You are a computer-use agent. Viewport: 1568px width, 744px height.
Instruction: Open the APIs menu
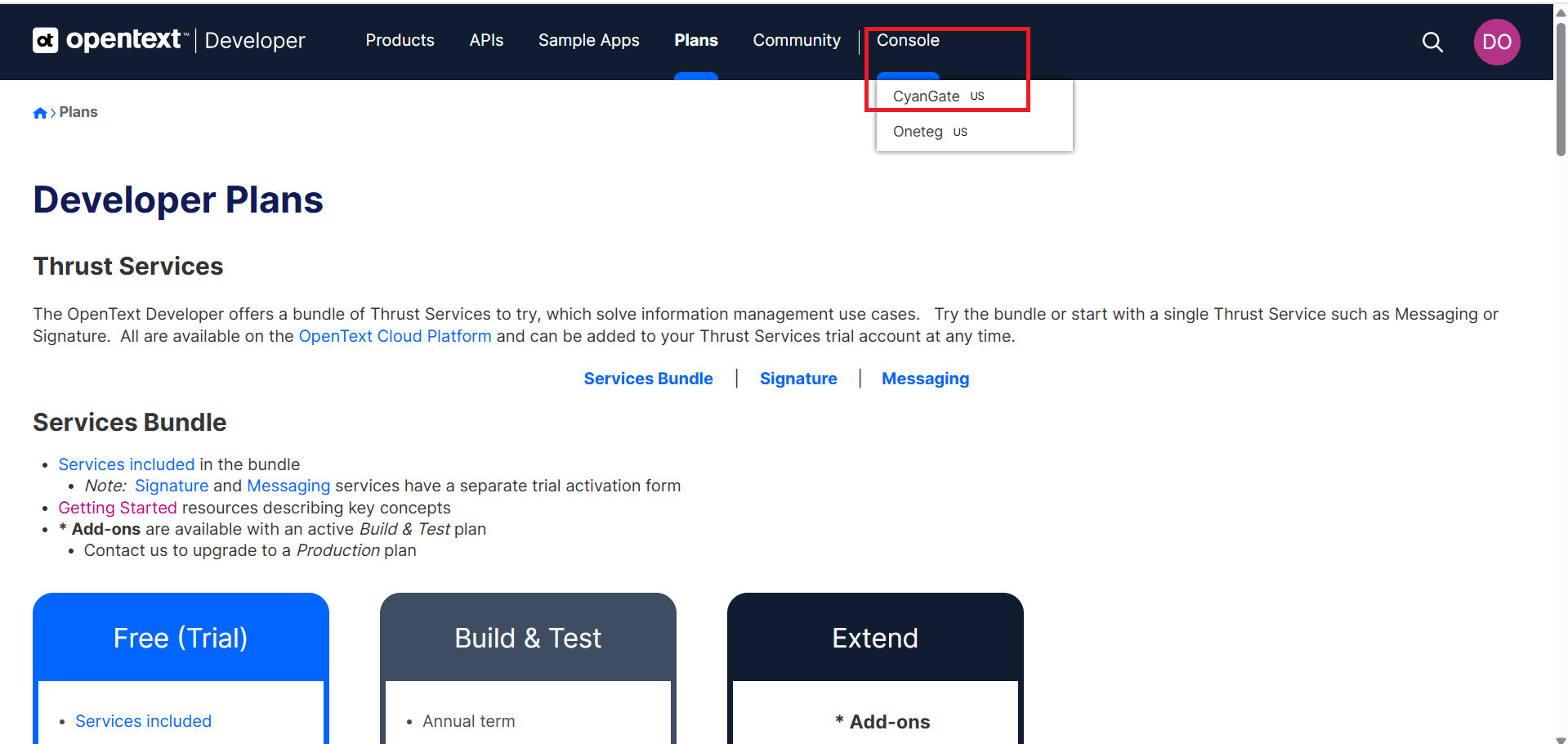[486, 40]
